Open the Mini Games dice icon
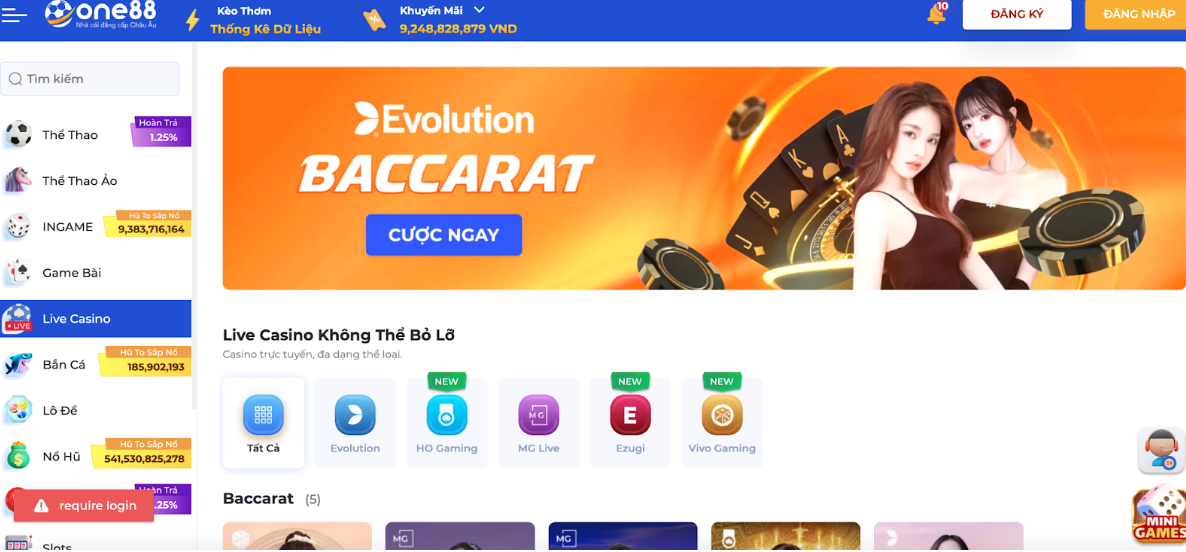 pos(1158,516)
